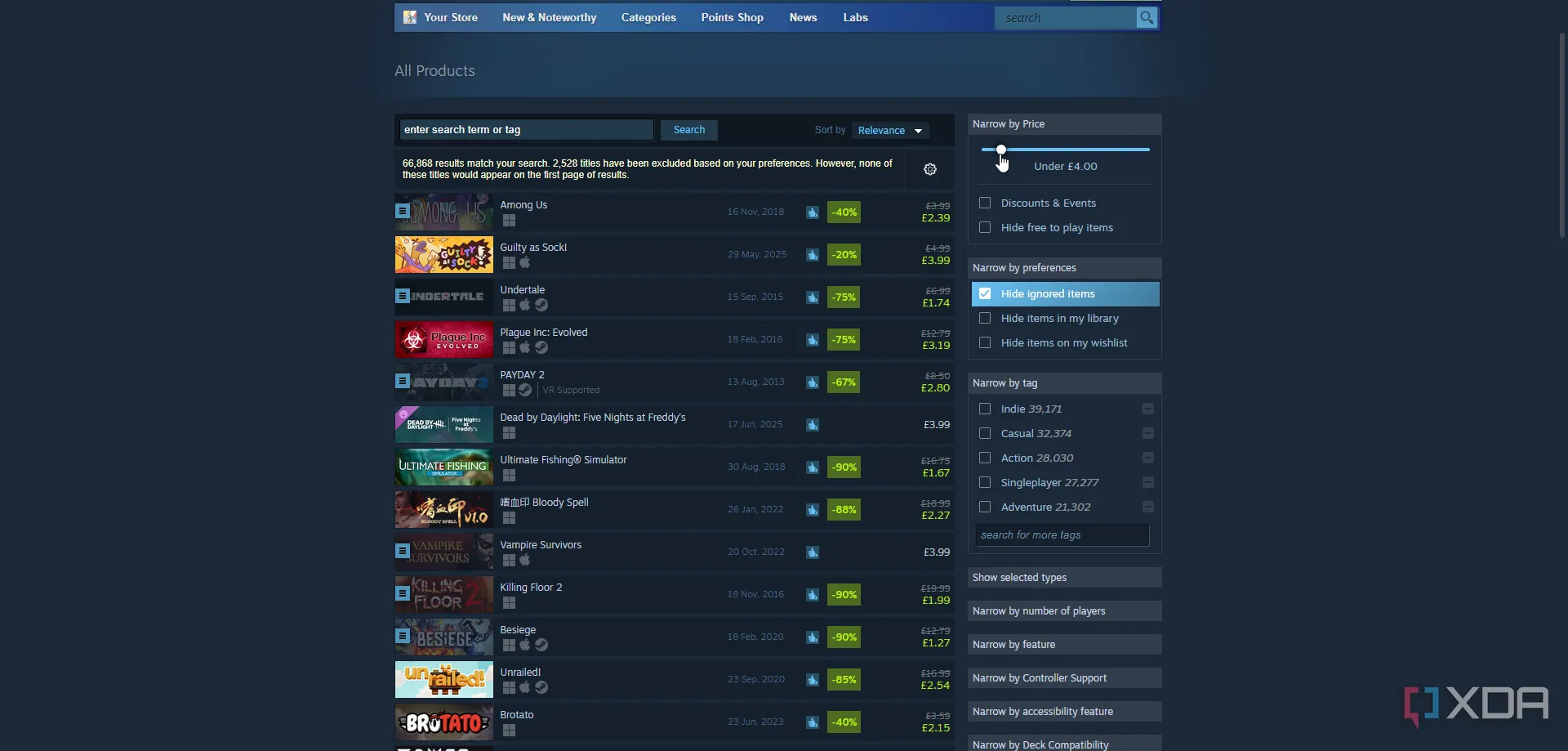Click the in-library badge on Among Us thumbnail
Viewport: 1568px width, 751px height.
[x=402, y=211]
